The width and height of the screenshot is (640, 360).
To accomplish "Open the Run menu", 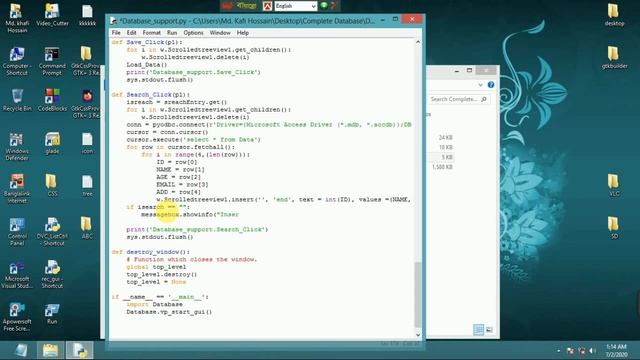I will pos(172,33).
